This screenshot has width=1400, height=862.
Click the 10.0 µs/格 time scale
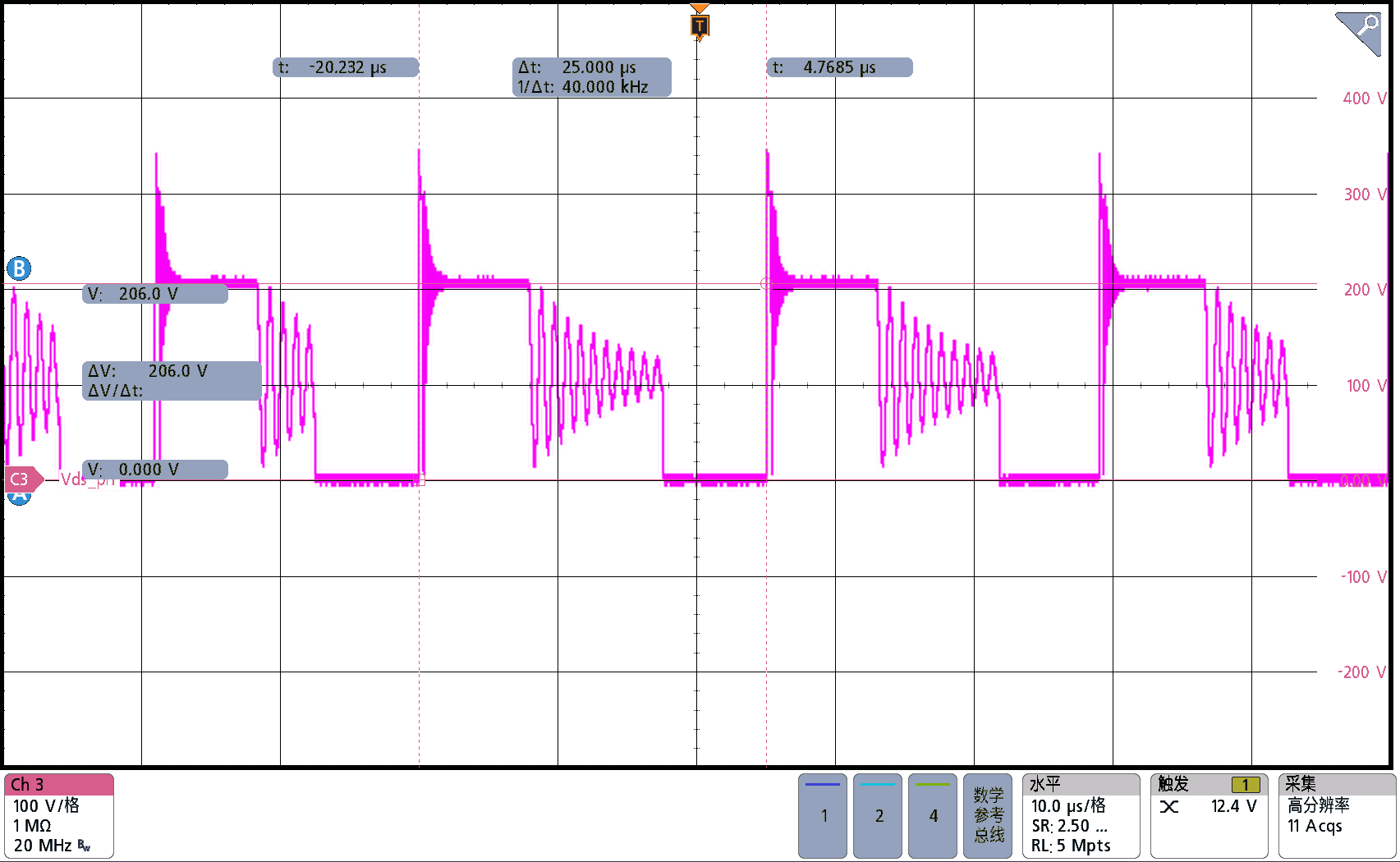point(1068,805)
